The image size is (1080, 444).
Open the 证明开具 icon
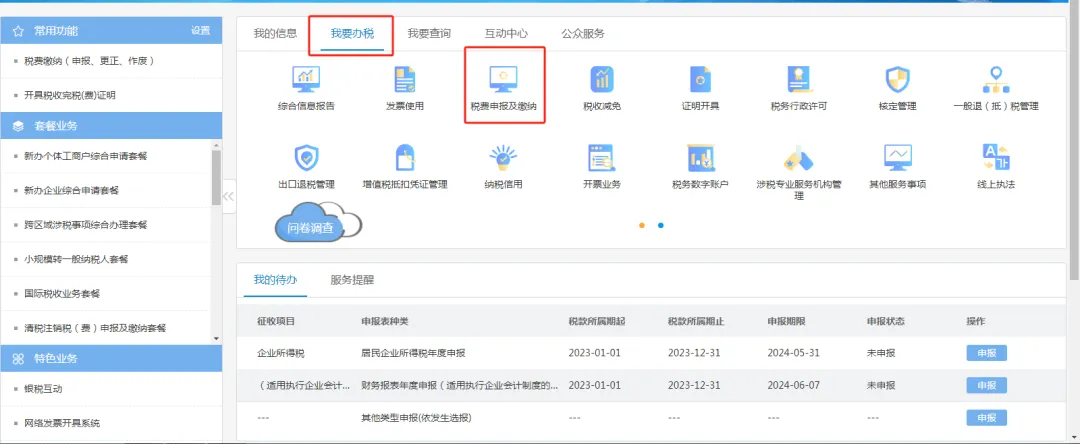pos(700,80)
